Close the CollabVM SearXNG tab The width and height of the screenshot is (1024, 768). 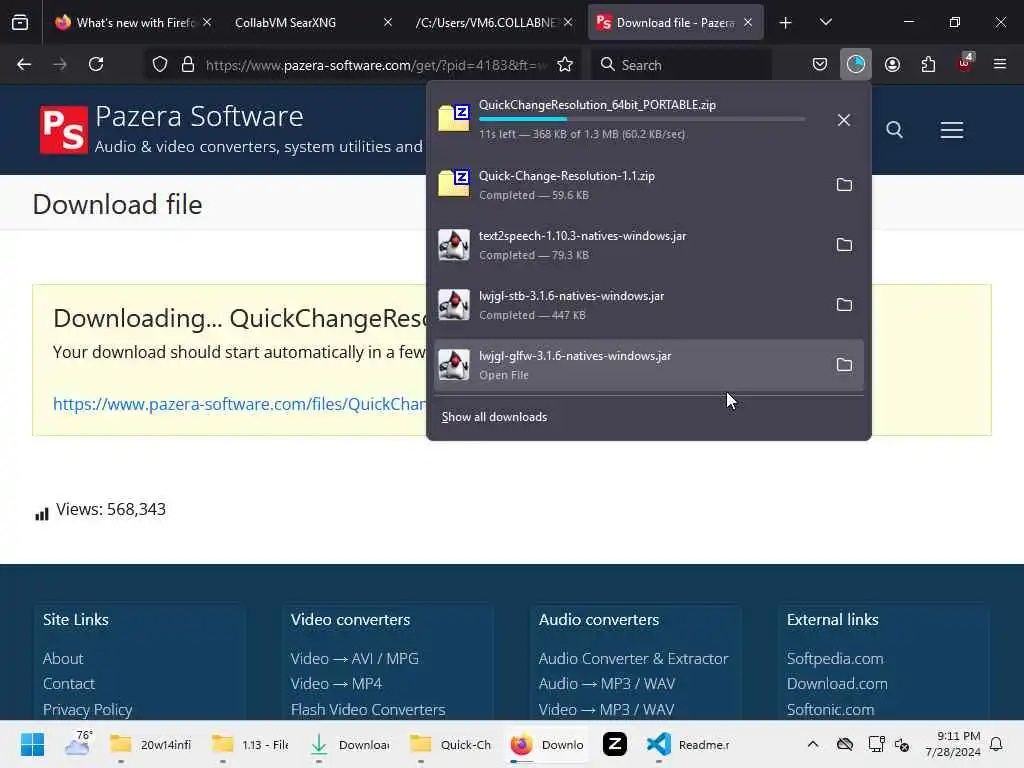point(388,23)
